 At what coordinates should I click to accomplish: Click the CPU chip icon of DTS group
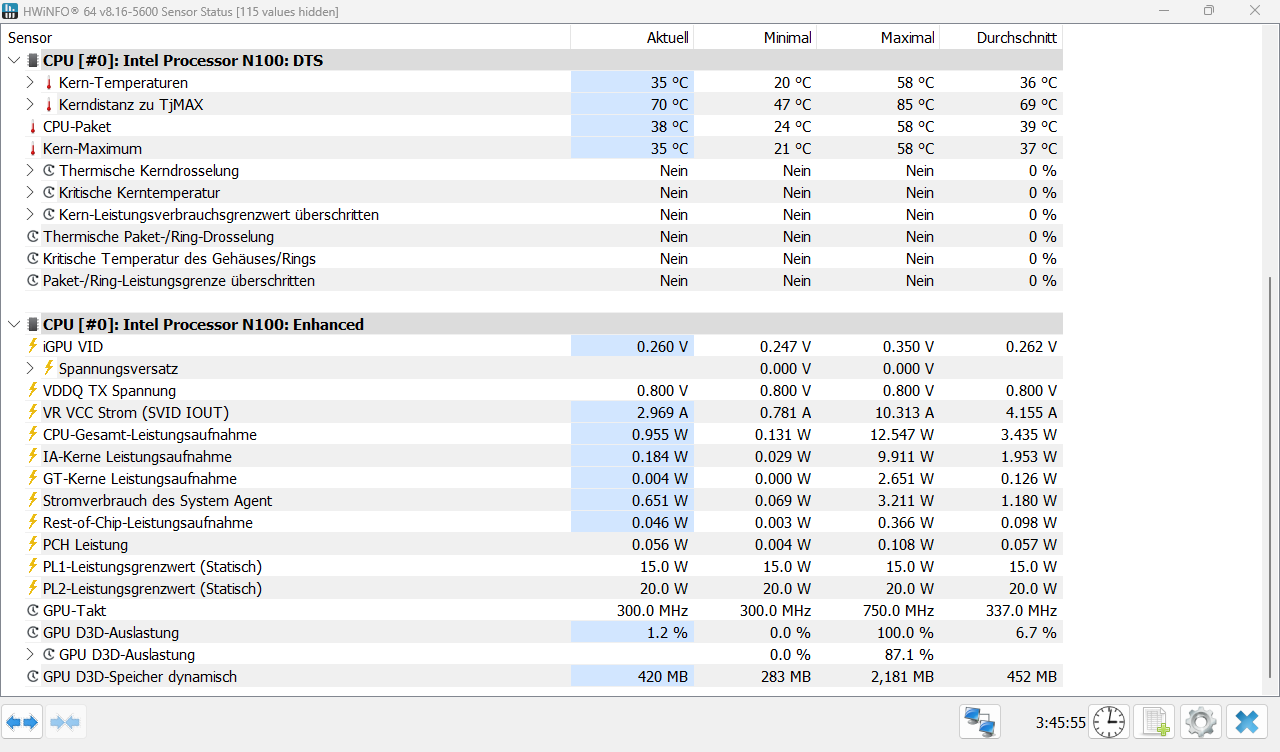tap(33, 61)
